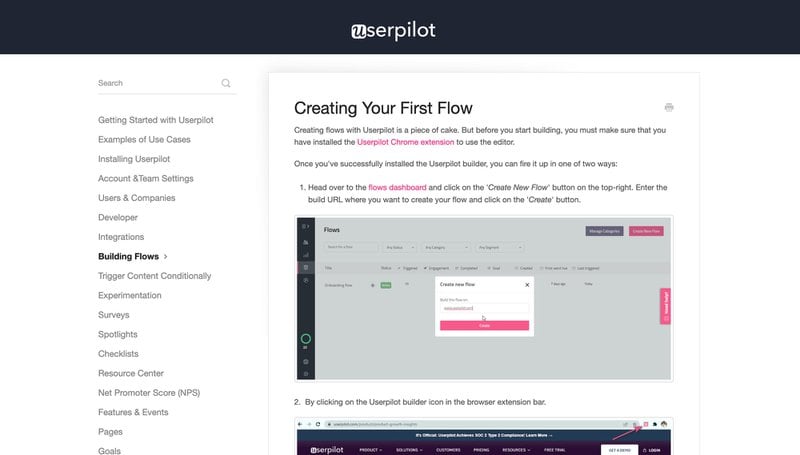800x455 pixels.
Task: Follow the Userpilot Chrome extension link
Action: [405, 142]
